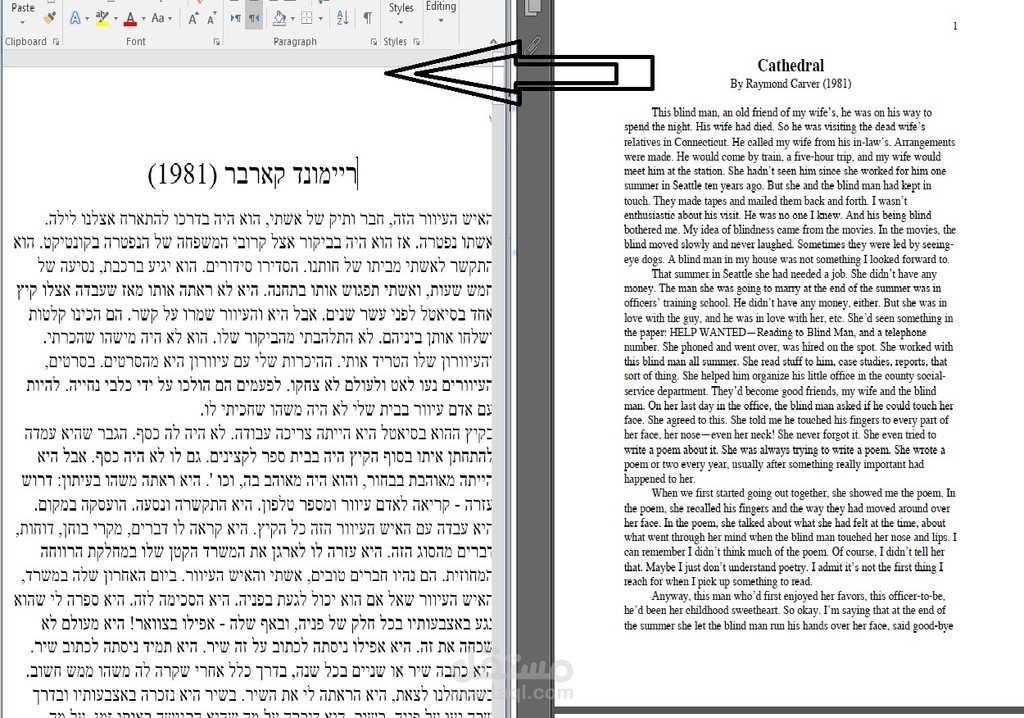Expand the Borders dropdown arrow
The width and height of the screenshot is (1024, 718).
coord(320,19)
